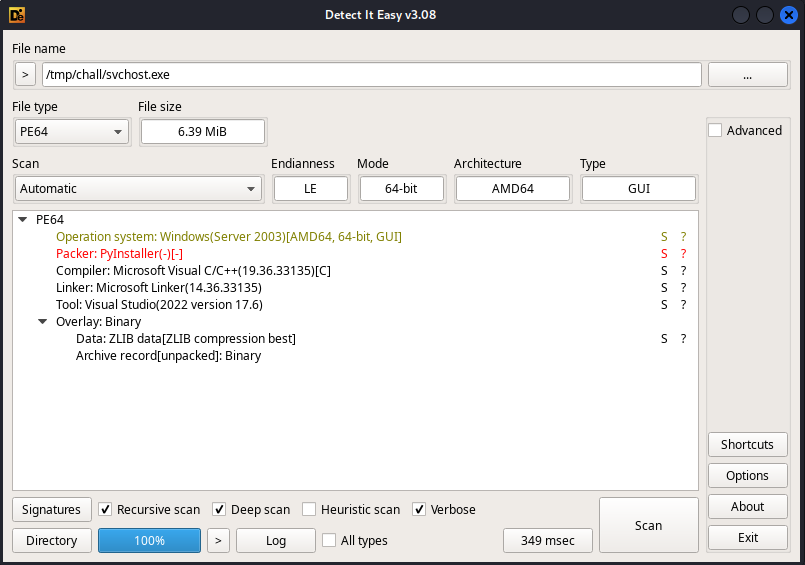Collapse the Overlay: Binary tree node
Image resolution: width=805 pixels, height=565 pixels.
42,322
